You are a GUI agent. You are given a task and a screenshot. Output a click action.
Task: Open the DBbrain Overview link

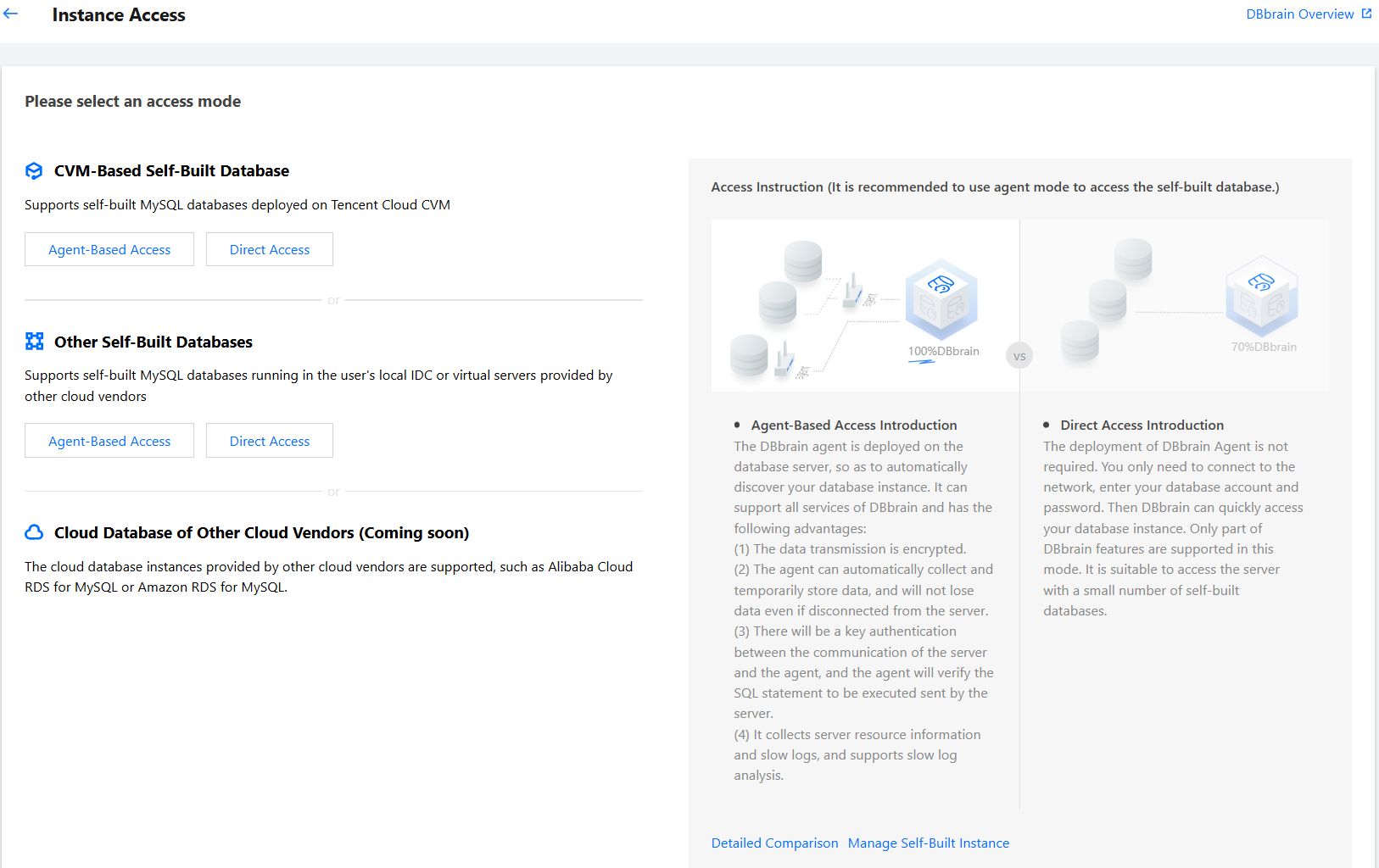(1299, 14)
